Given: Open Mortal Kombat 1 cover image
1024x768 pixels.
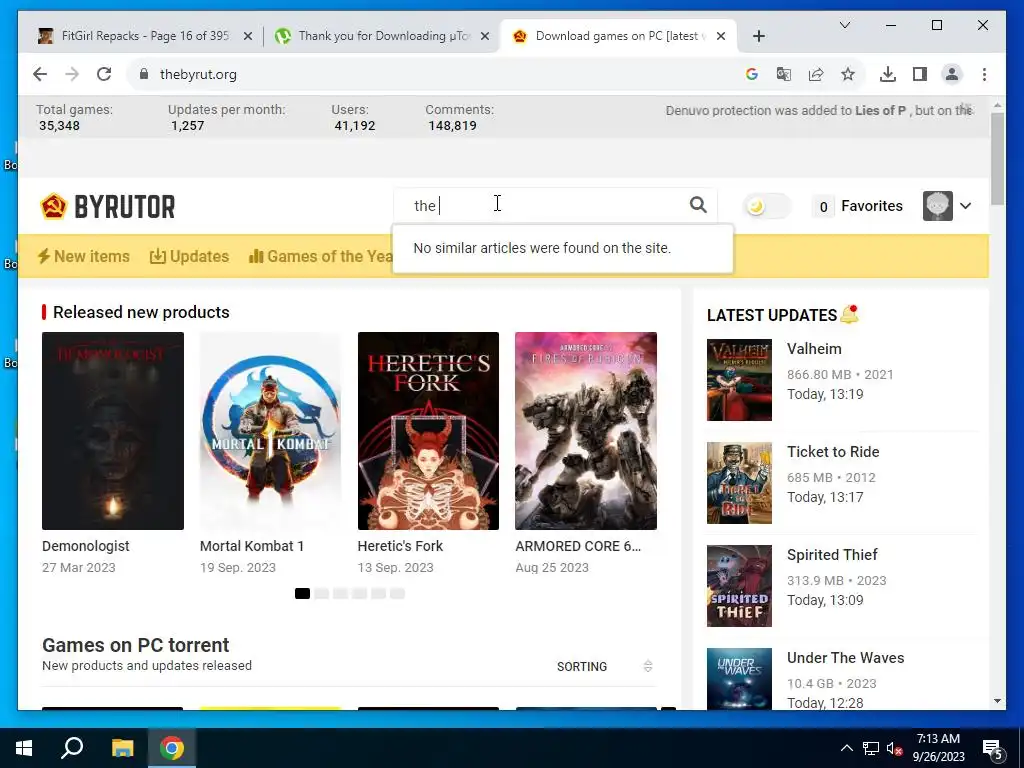Looking at the screenshot, I should coord(270,430).
